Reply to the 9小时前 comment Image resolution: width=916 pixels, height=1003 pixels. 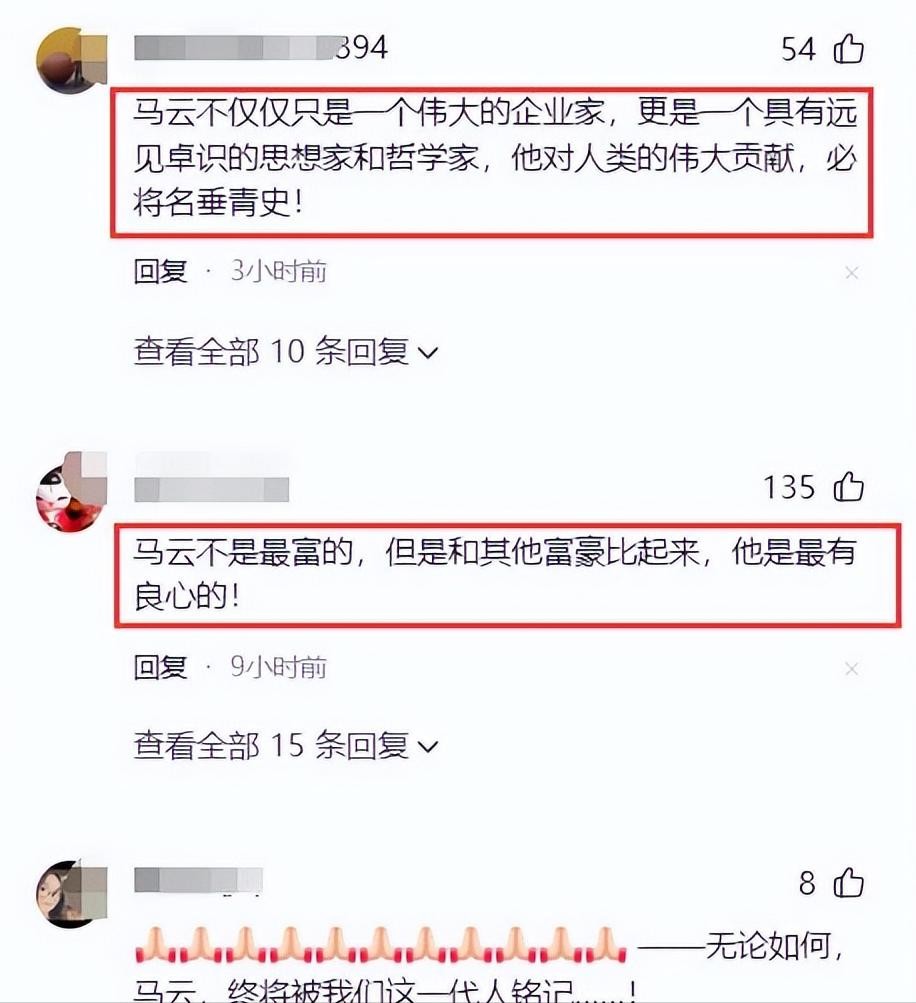pos(161,668)
